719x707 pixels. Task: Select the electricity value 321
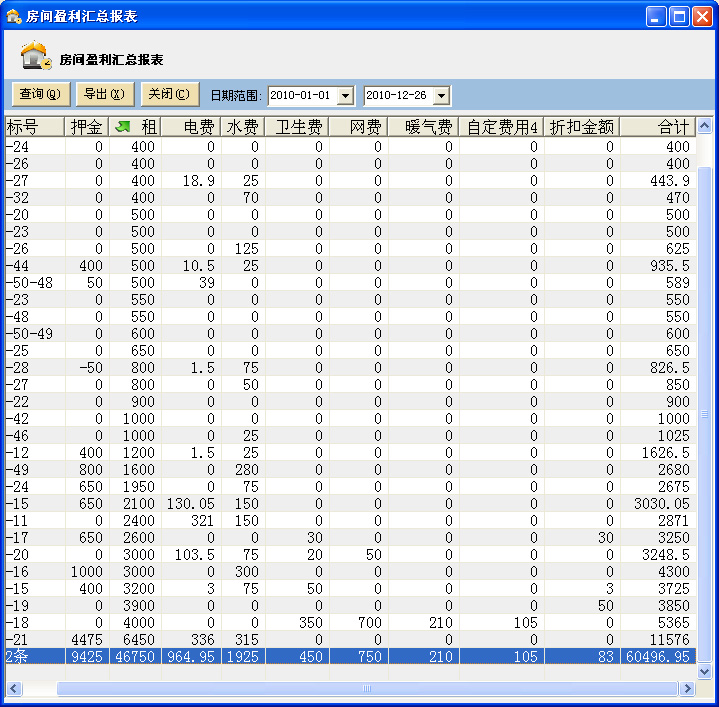tap(191, 521)
